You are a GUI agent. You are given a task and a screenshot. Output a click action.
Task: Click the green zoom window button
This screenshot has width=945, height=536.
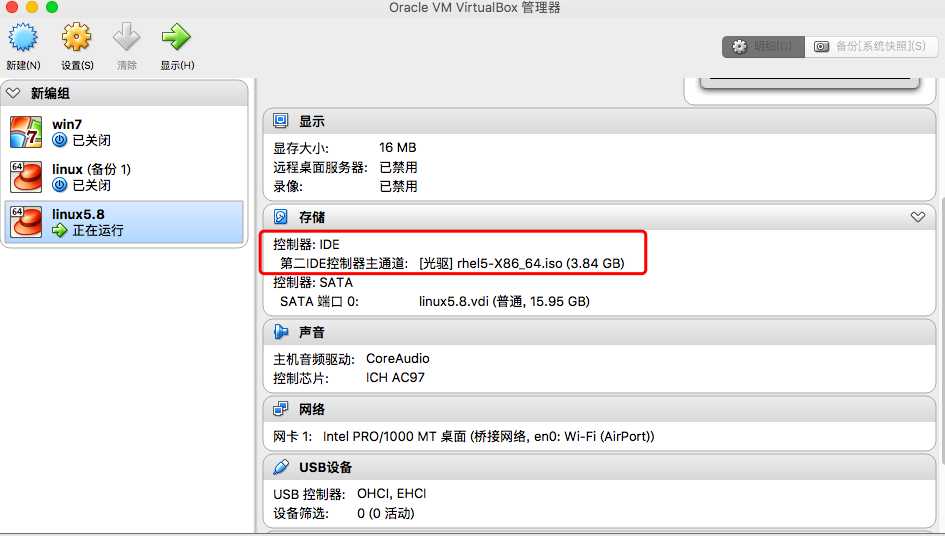[x=52, y=7]
